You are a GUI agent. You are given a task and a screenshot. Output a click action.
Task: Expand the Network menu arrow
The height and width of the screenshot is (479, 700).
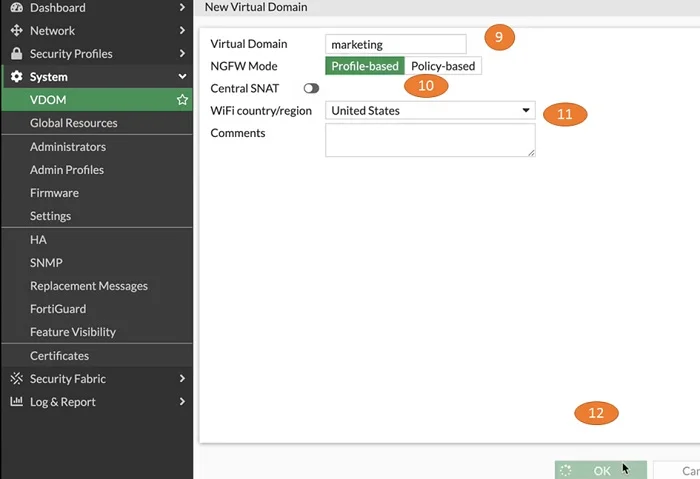[x=182, y=30]
